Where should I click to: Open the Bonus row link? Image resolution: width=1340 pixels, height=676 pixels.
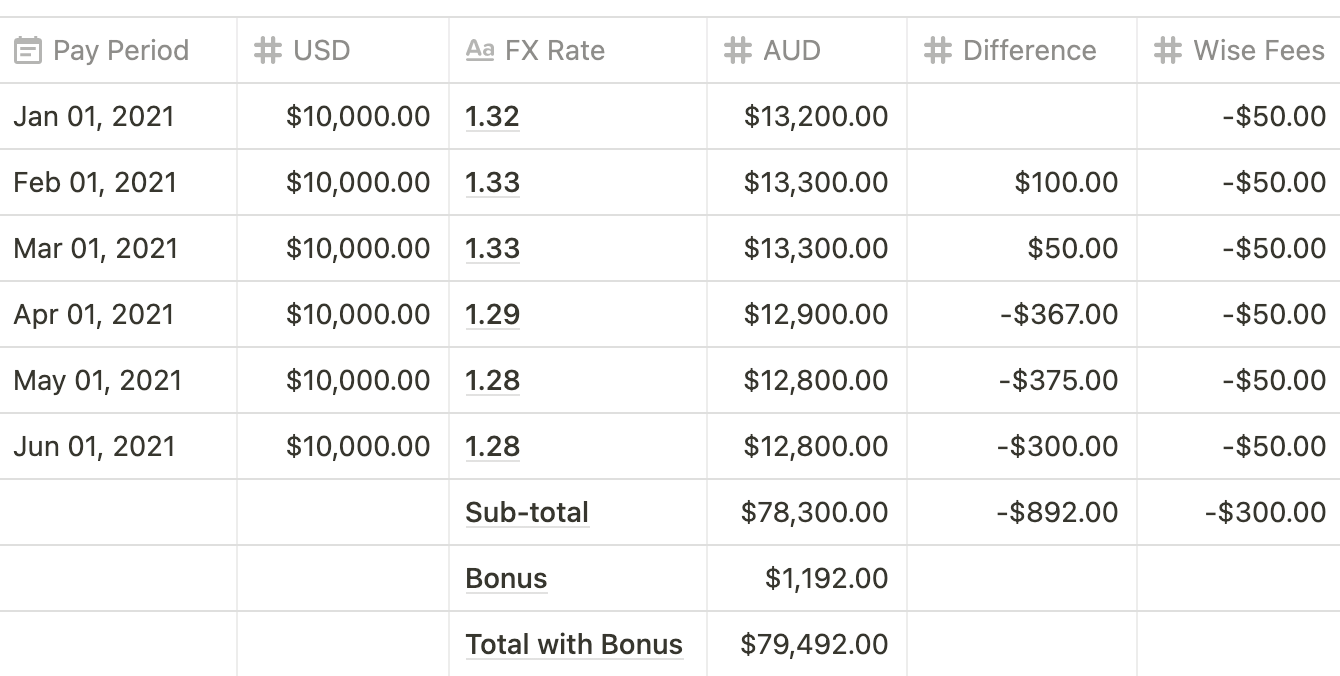pyautogui.click(x=506, y=579)
